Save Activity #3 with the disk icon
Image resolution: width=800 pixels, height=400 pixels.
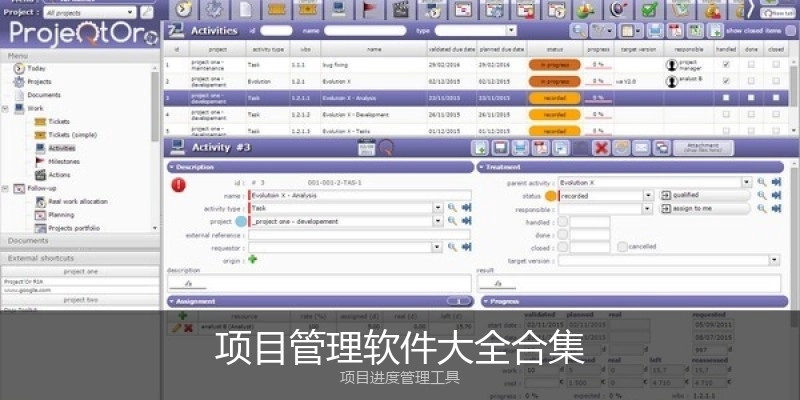click(500, 148)
